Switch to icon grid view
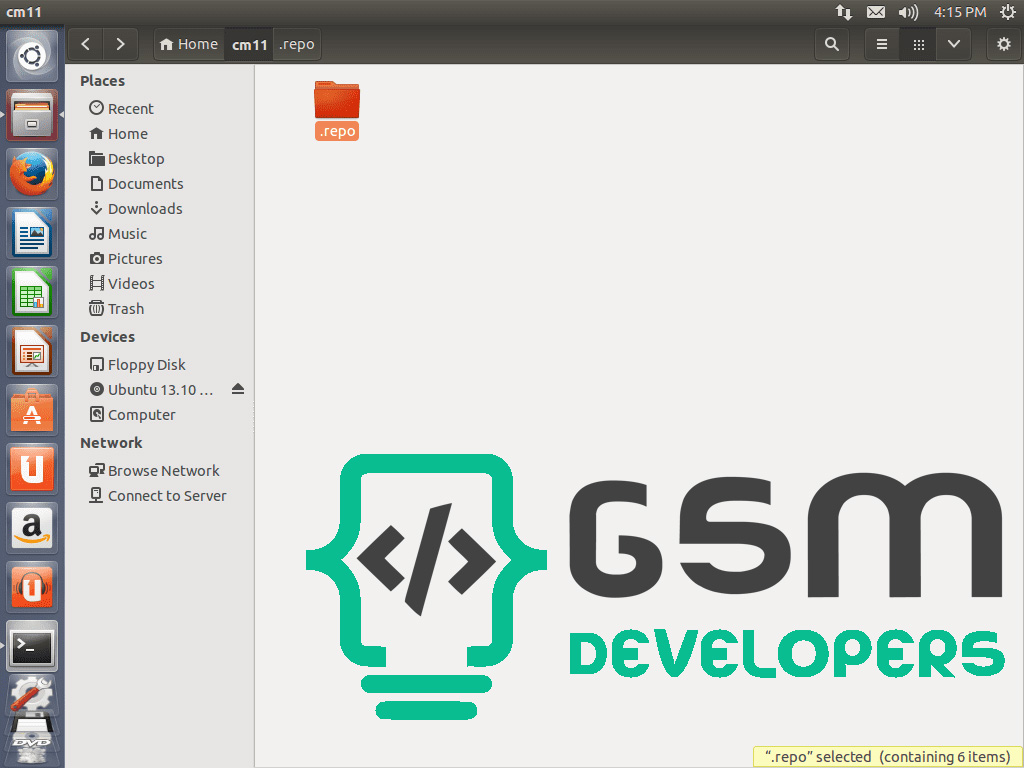This screenshot has width=1024, height=768. 918,44
